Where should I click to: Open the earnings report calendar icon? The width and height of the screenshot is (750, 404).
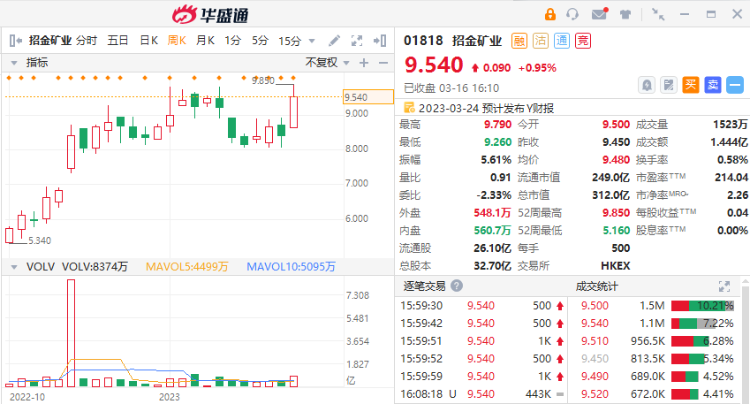(409, 108)
